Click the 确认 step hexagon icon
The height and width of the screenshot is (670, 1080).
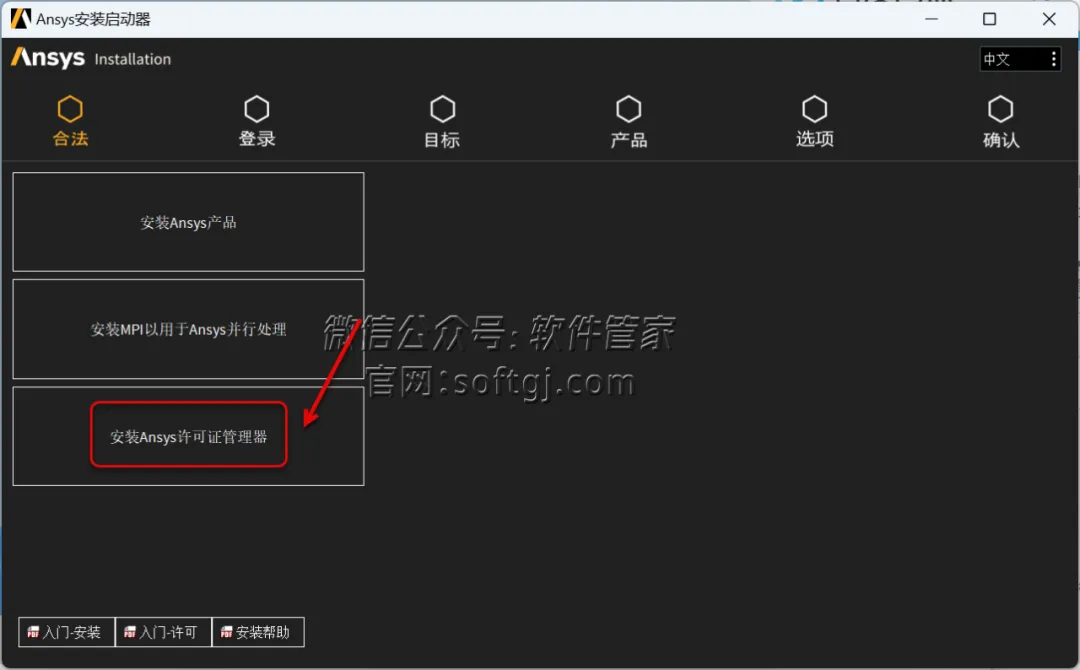[1001, 109]
